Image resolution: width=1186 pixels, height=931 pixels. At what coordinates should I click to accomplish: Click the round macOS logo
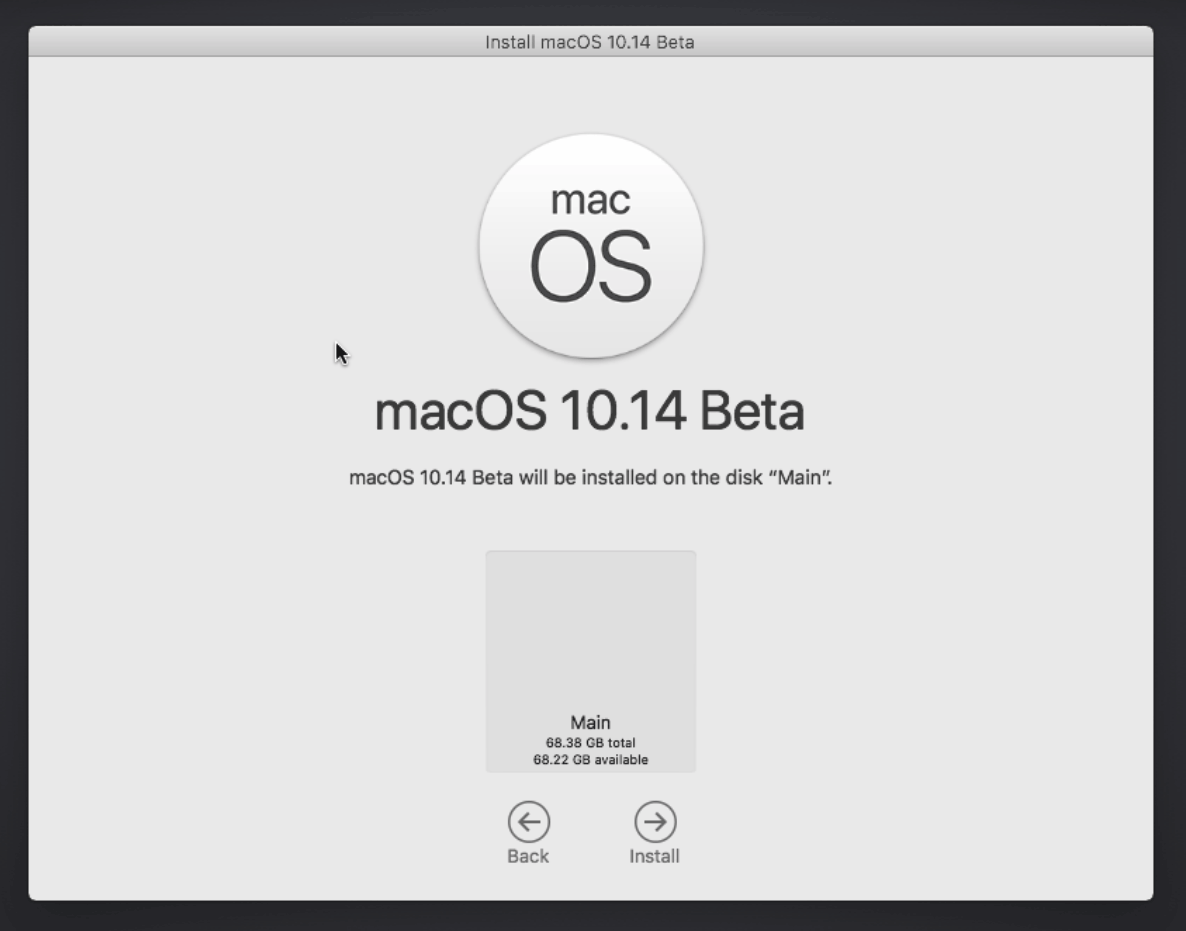click(x=591, y=246)
